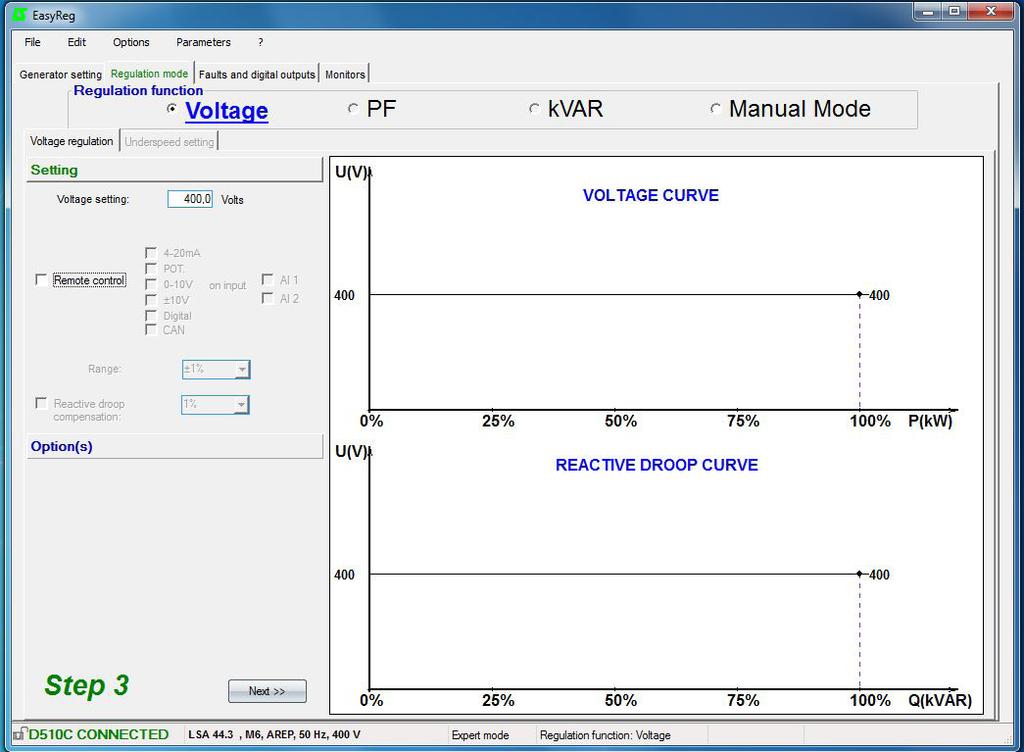
Task: Click the Q(kVAR) axis label
Action: (x=940, y=700)
